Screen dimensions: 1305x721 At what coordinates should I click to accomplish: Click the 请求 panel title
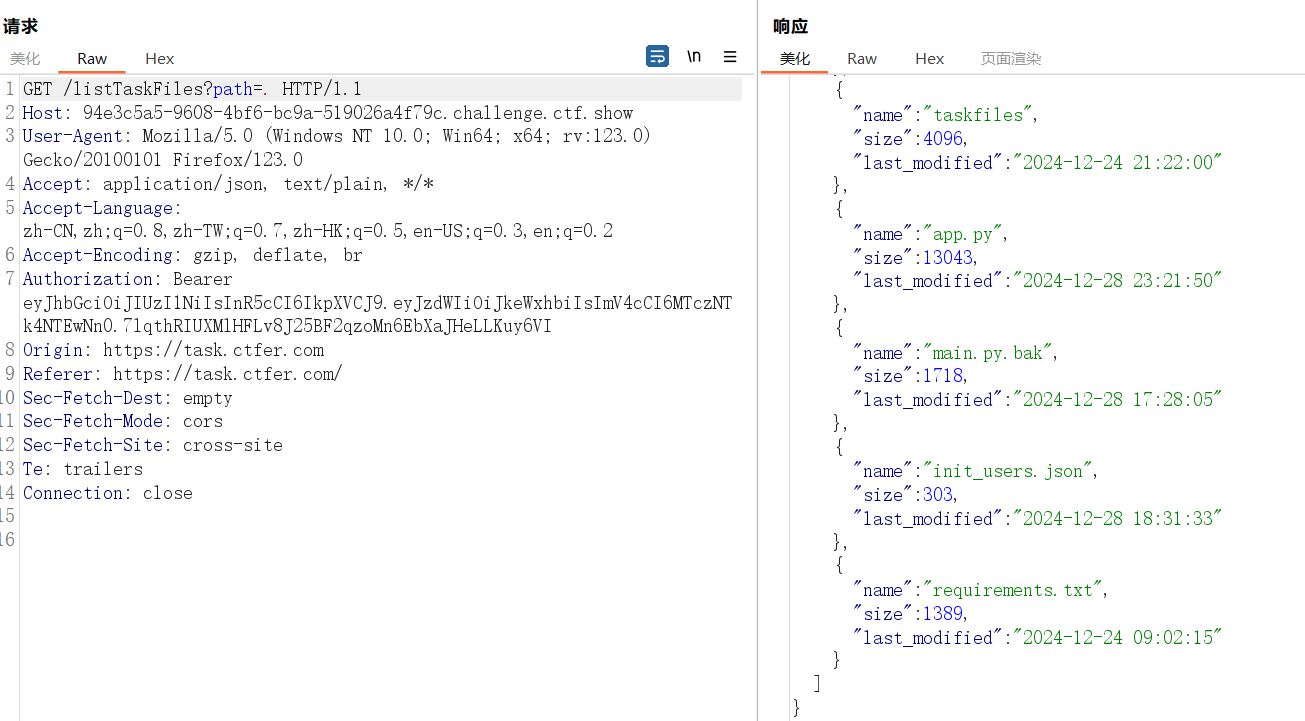(19, 27)
